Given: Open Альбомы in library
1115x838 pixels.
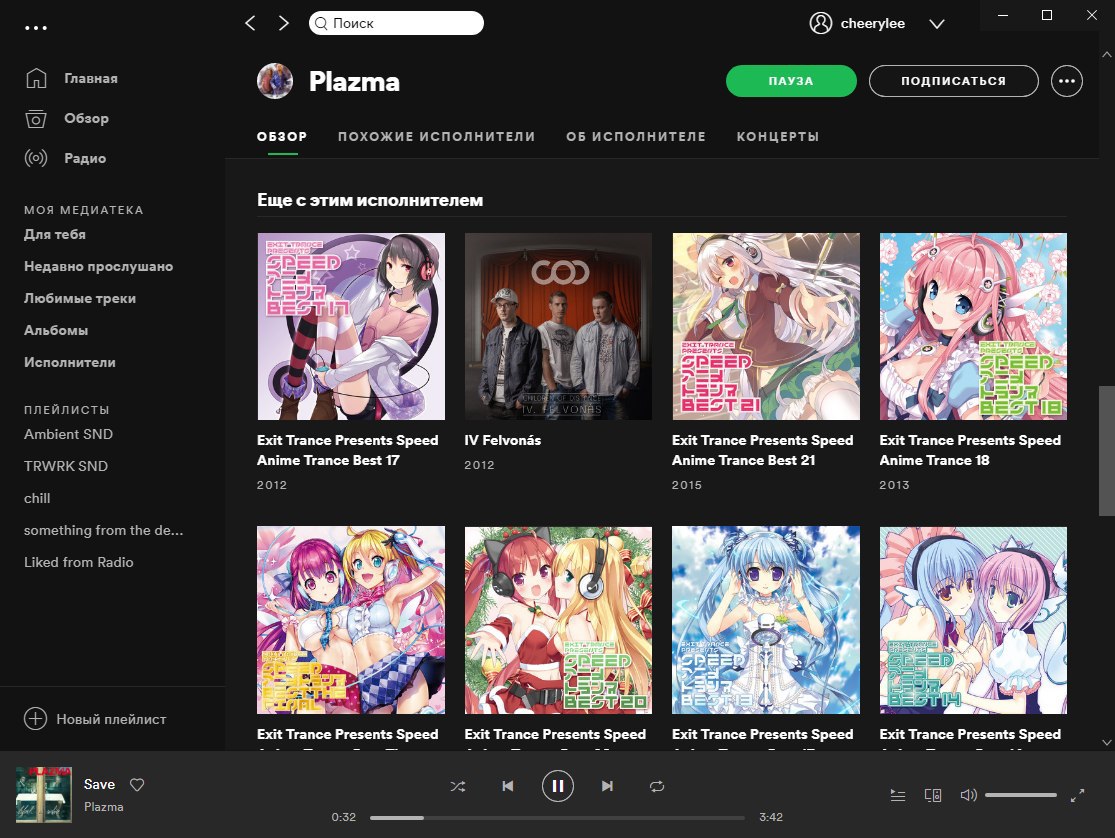Looking at the screenshot, I should [56, 330].
